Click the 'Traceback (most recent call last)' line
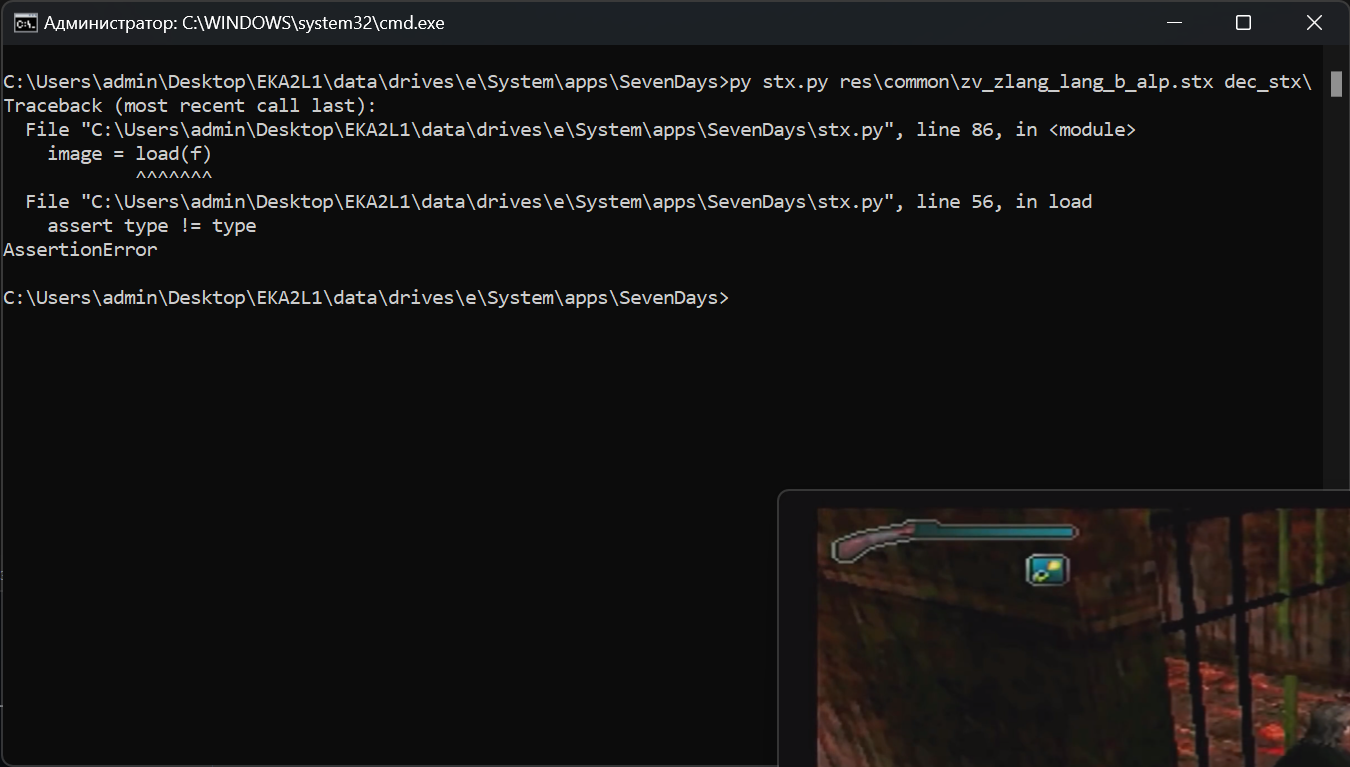Viewport: 1350px width, 767px height. [188, 105]
